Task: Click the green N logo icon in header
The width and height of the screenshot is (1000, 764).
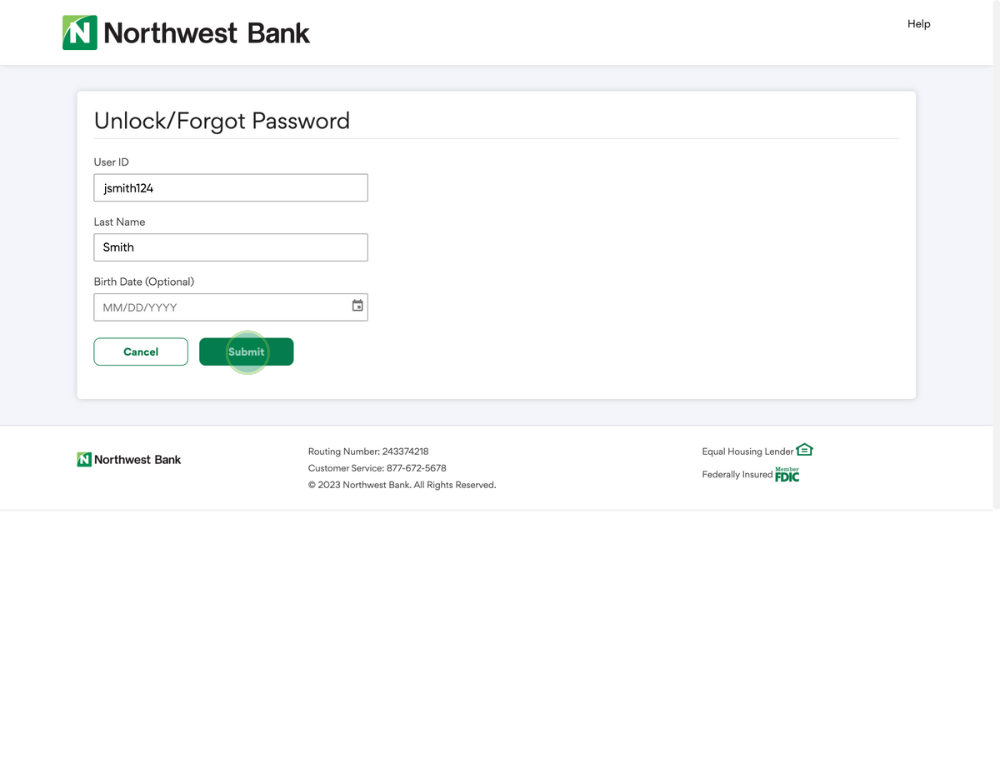Action: (80, 33)
